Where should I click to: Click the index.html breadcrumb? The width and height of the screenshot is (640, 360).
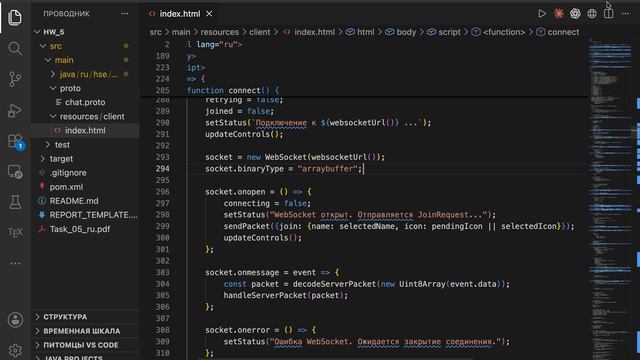click(x=309, y=32)
